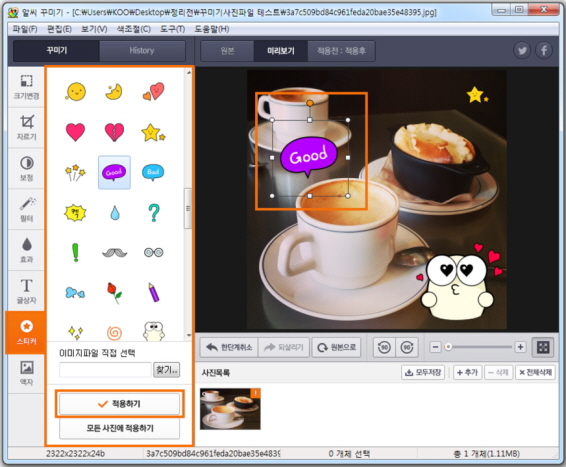Click the orange rotation handle on Good sticker
This screenshot has width=566, height=467.
310,104
